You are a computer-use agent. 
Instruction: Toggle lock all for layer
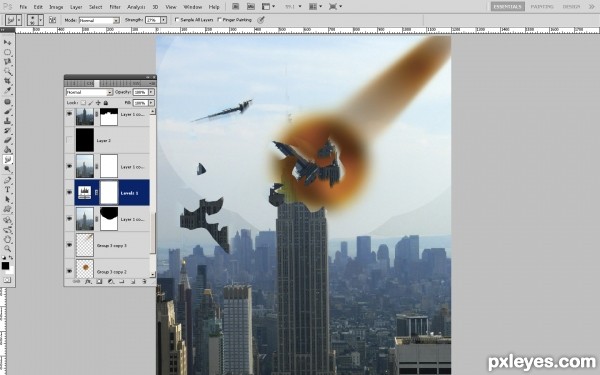[106, 103]
